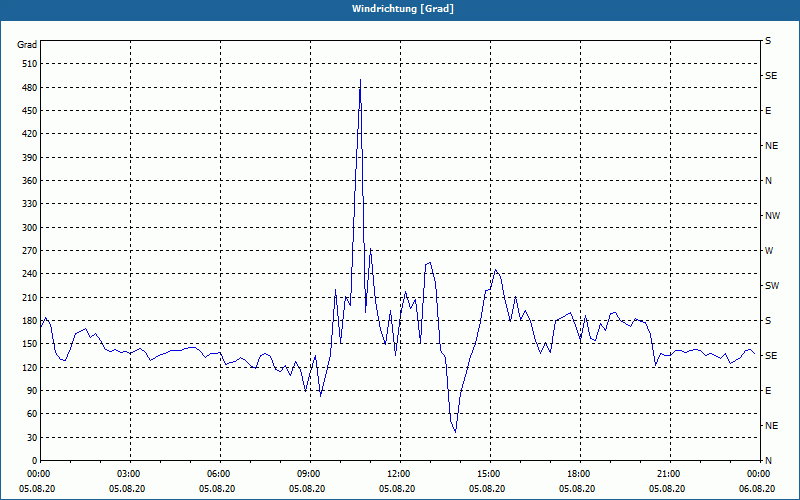Click the 15:00 time label
The image size is (800, 500).
490,474
